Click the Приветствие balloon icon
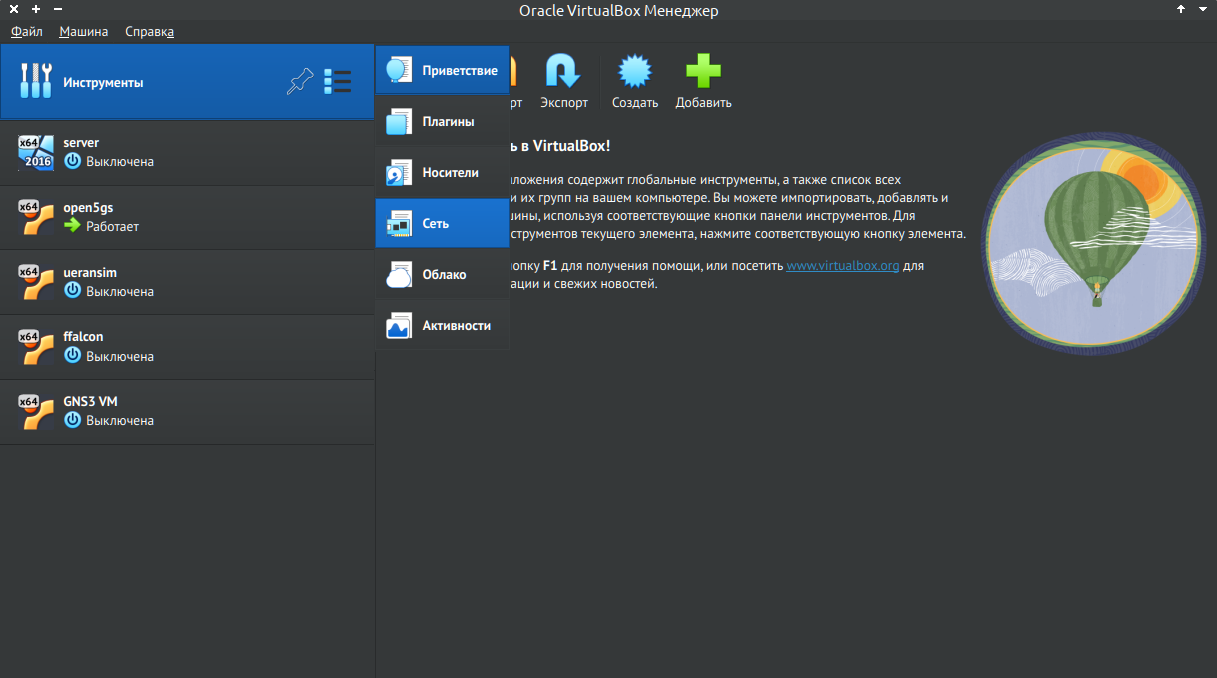Viewport: 1217px width, 678px height. 399,71
